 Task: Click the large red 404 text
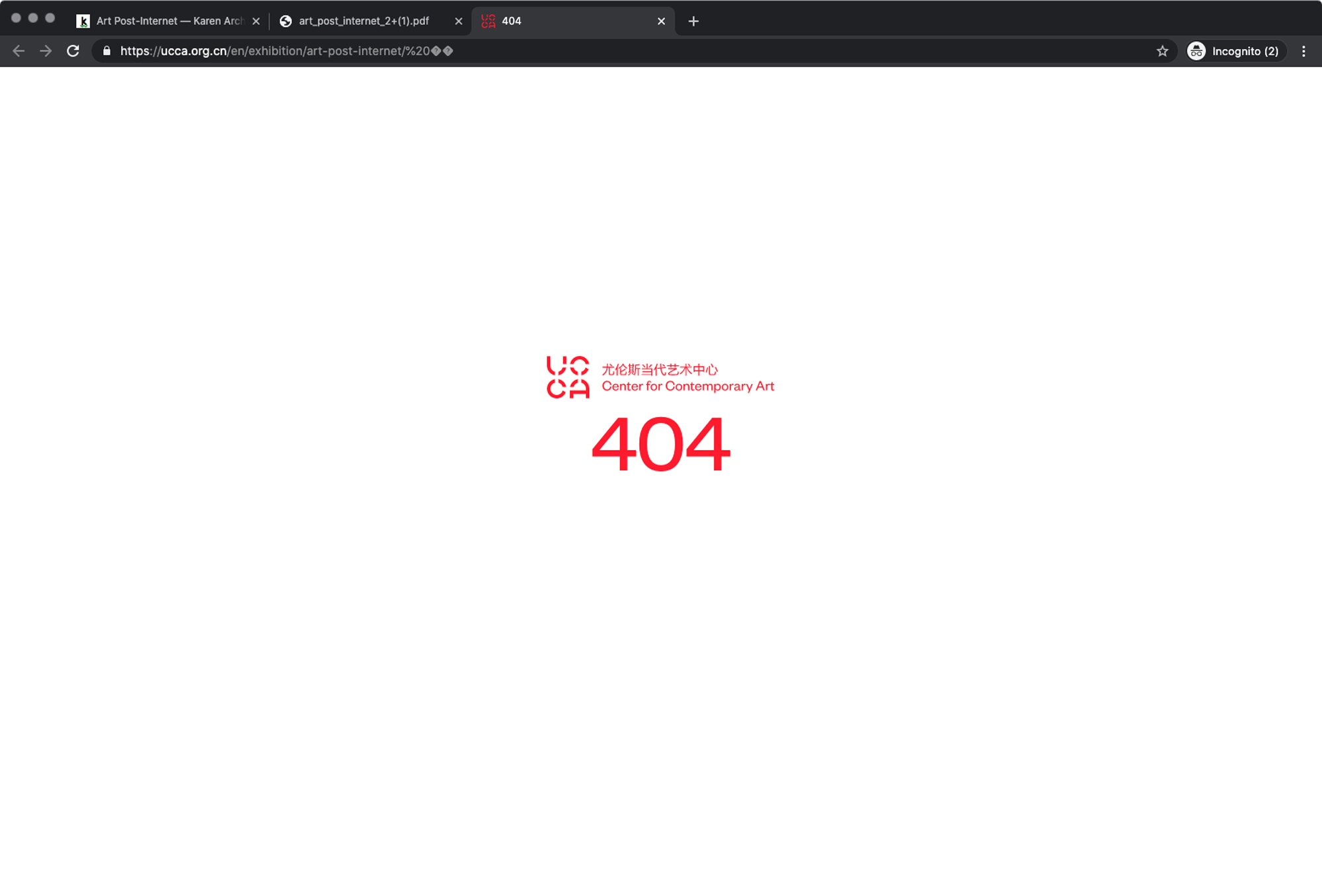point(660,444)
